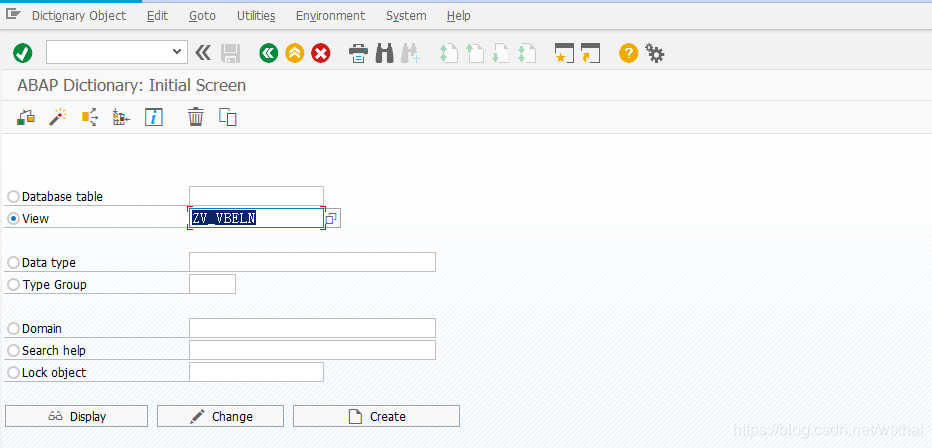The height and width of the screenshot is (448, 932).
Task: Click the Information i icon
Action: [x=153, y=117]
